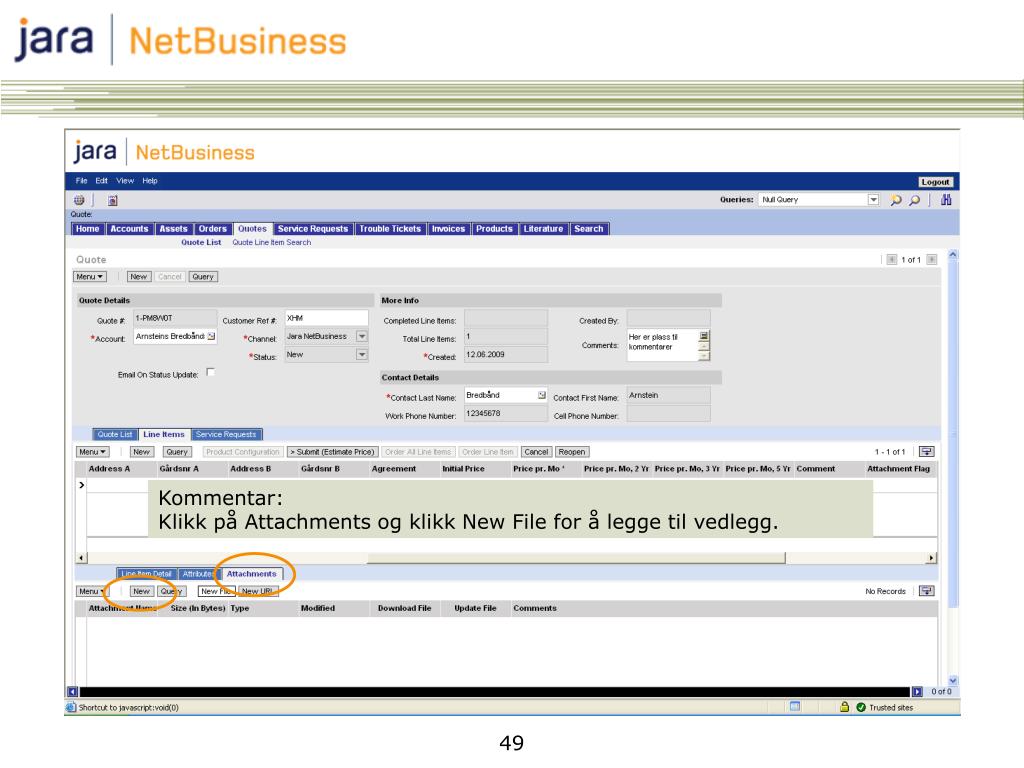Open the Status dropdown

coord(362,355)
